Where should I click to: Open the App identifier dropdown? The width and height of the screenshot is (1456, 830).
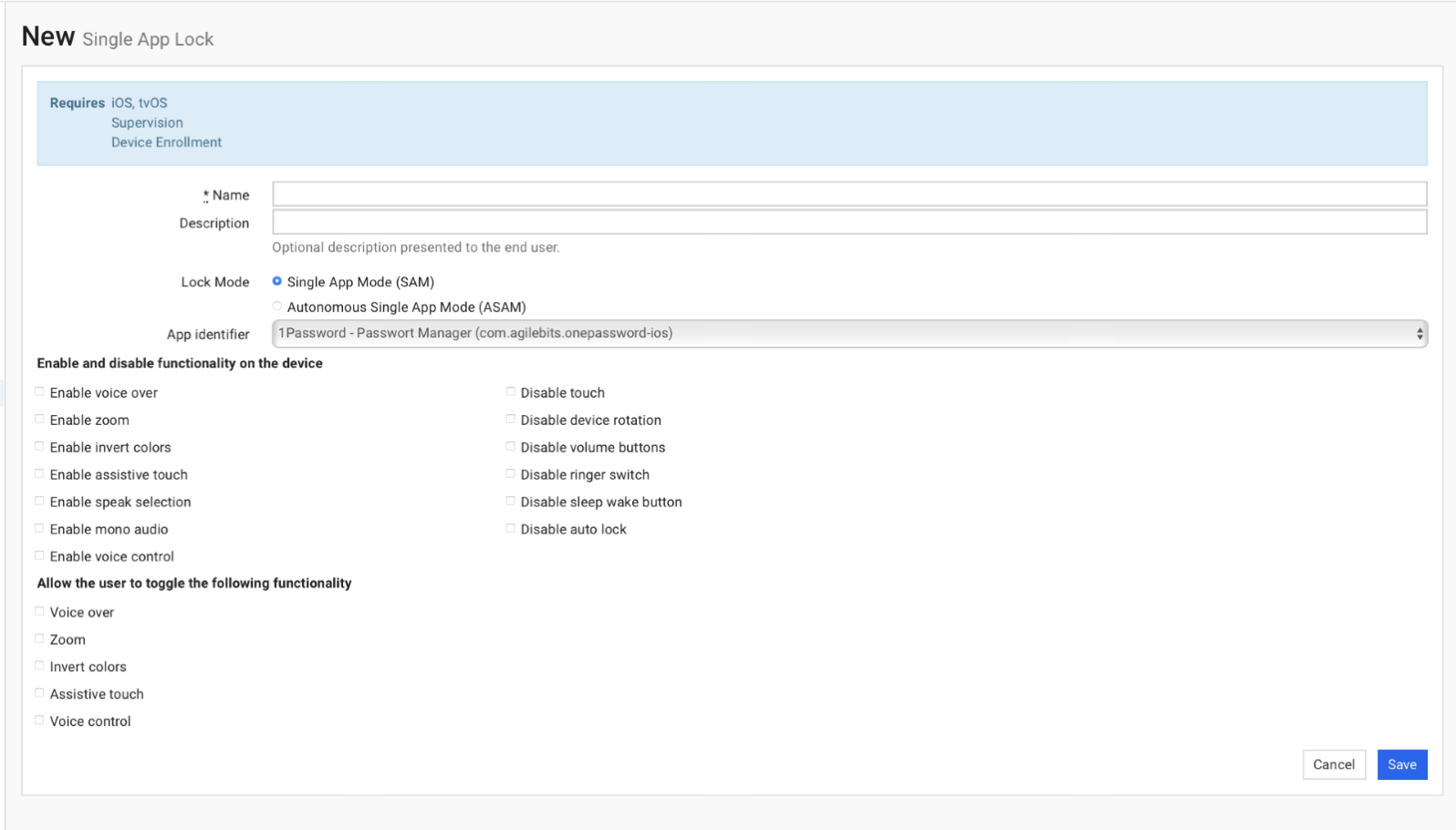849,334
